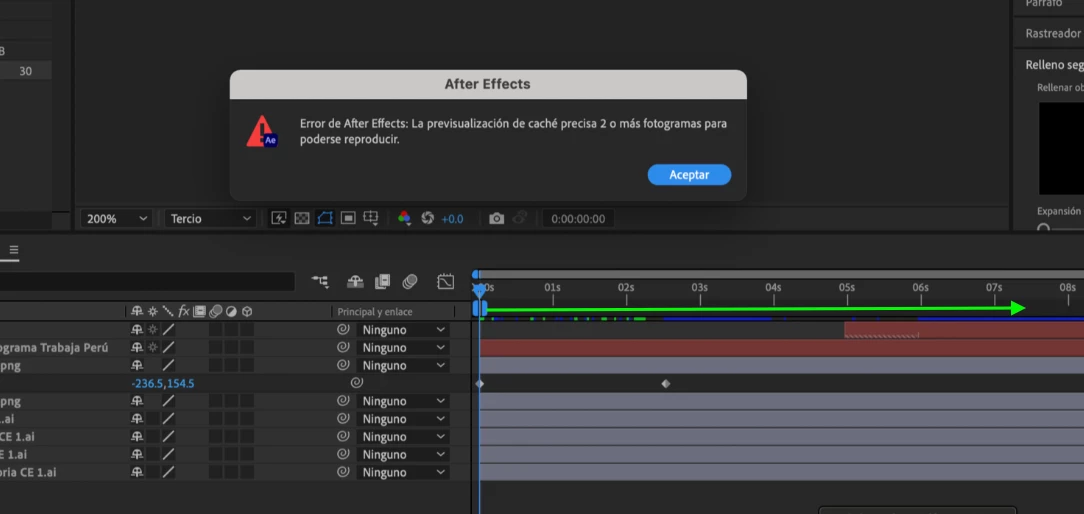Open the Tercio resolution dropdown
This screenshot has height=514, width=1084.
(x=210, y=219)
